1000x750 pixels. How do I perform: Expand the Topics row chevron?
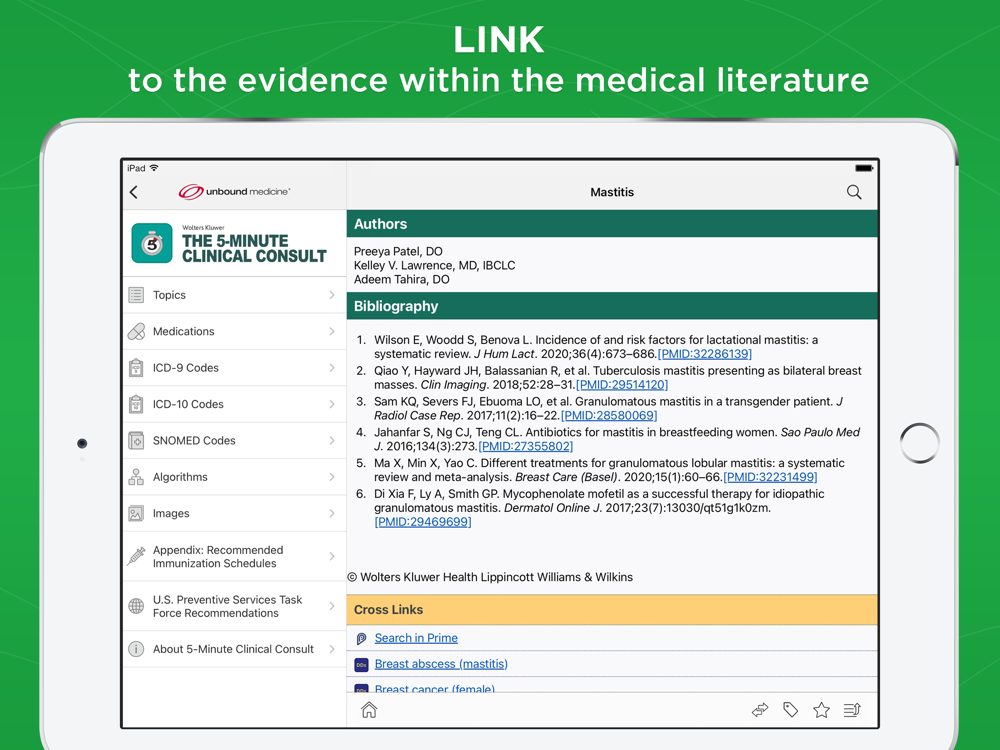click(x=332, y=295)
